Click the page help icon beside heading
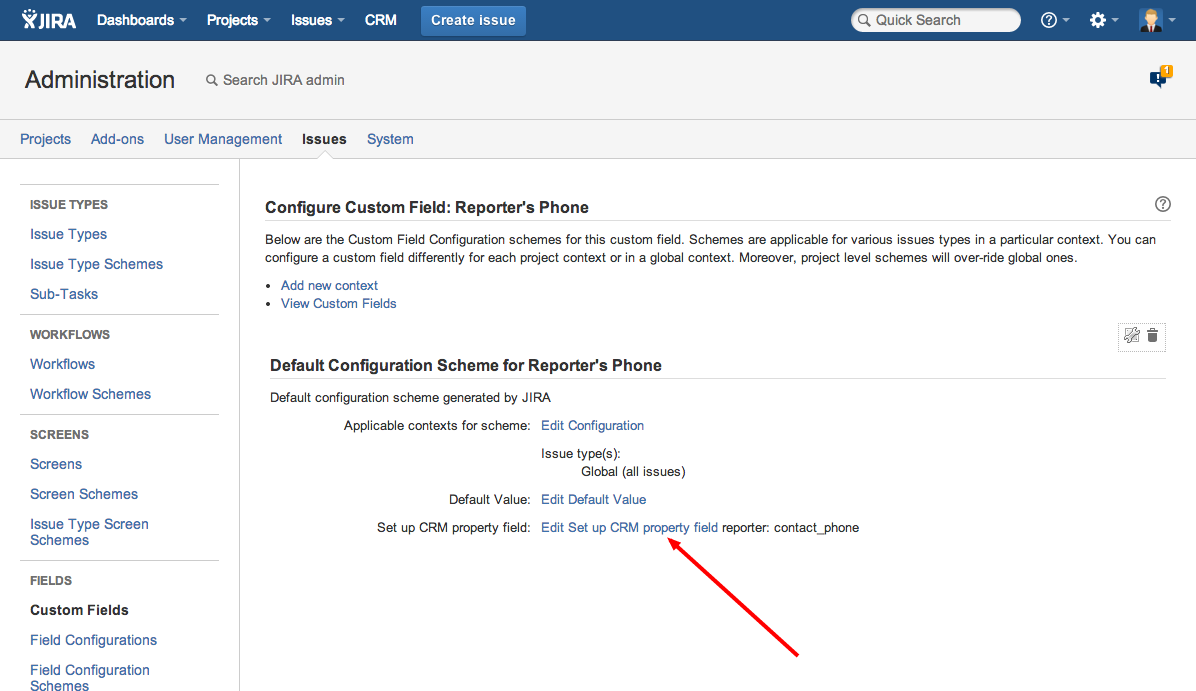The height and width of the screenshot is (691, 1196). [1162, 204]
